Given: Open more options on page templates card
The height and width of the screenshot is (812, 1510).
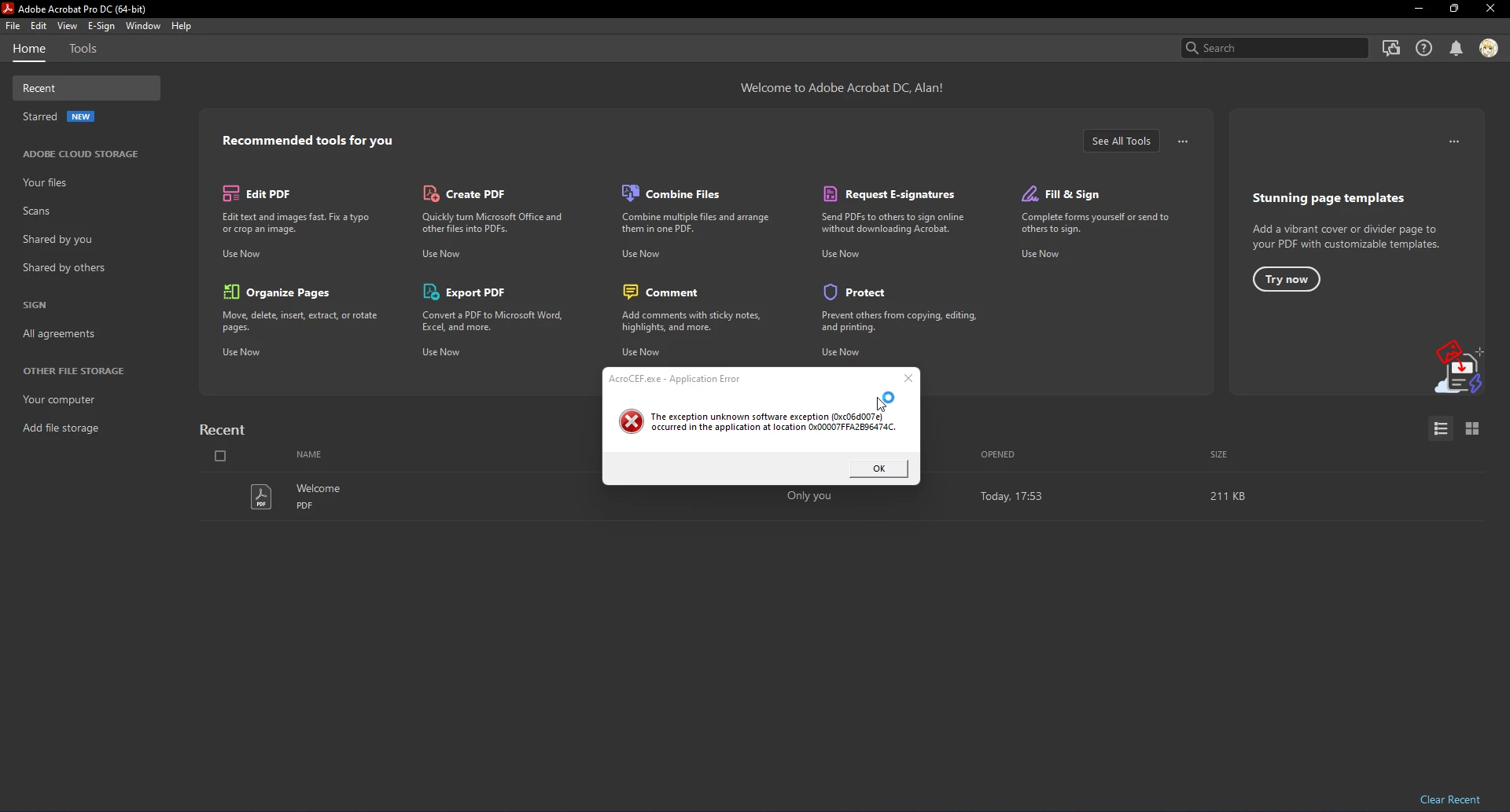Looking at the screenshot, I should tap(1454, 141).
